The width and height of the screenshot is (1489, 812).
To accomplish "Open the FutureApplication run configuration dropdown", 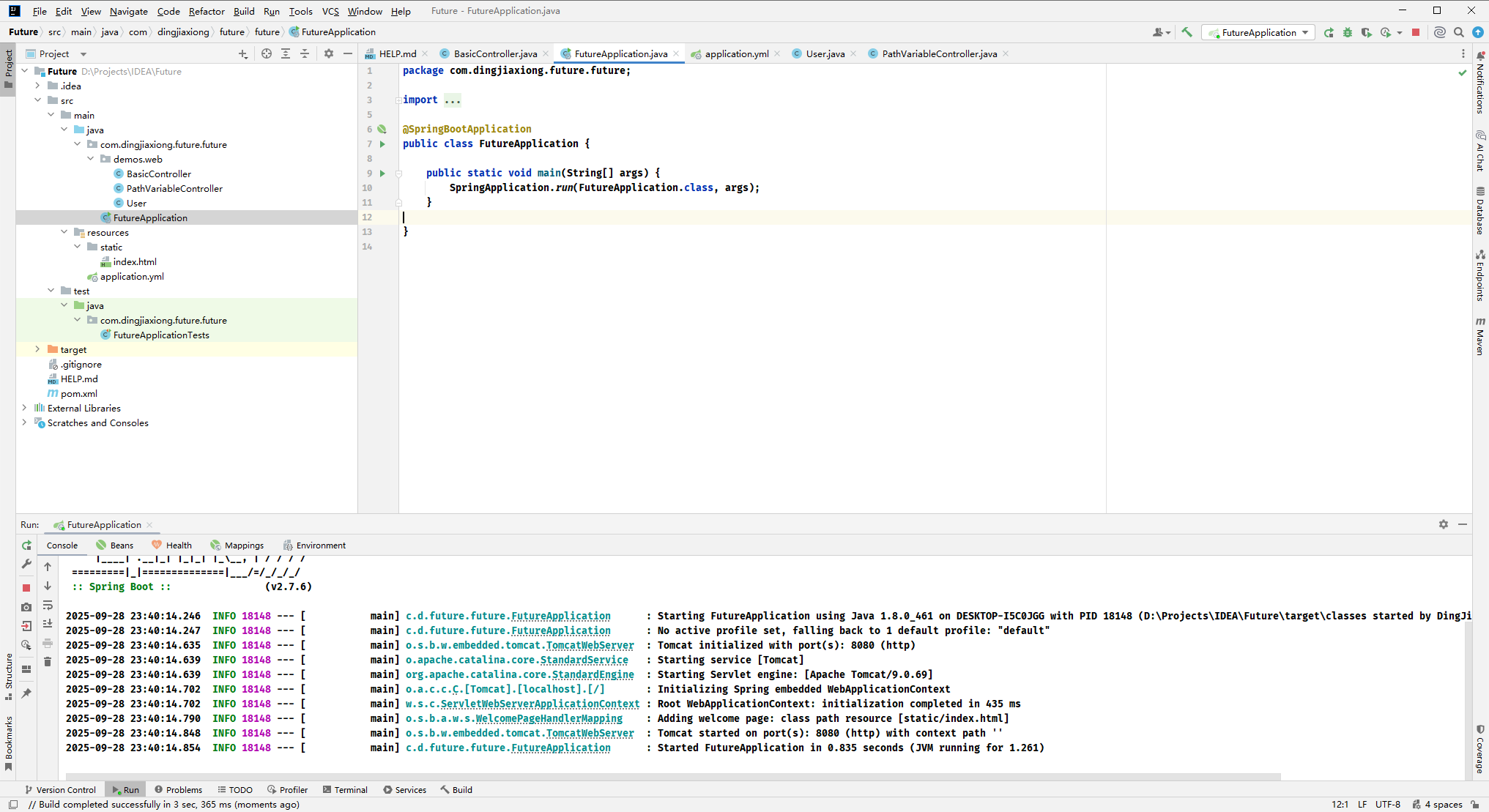I will coord(1258,32).
